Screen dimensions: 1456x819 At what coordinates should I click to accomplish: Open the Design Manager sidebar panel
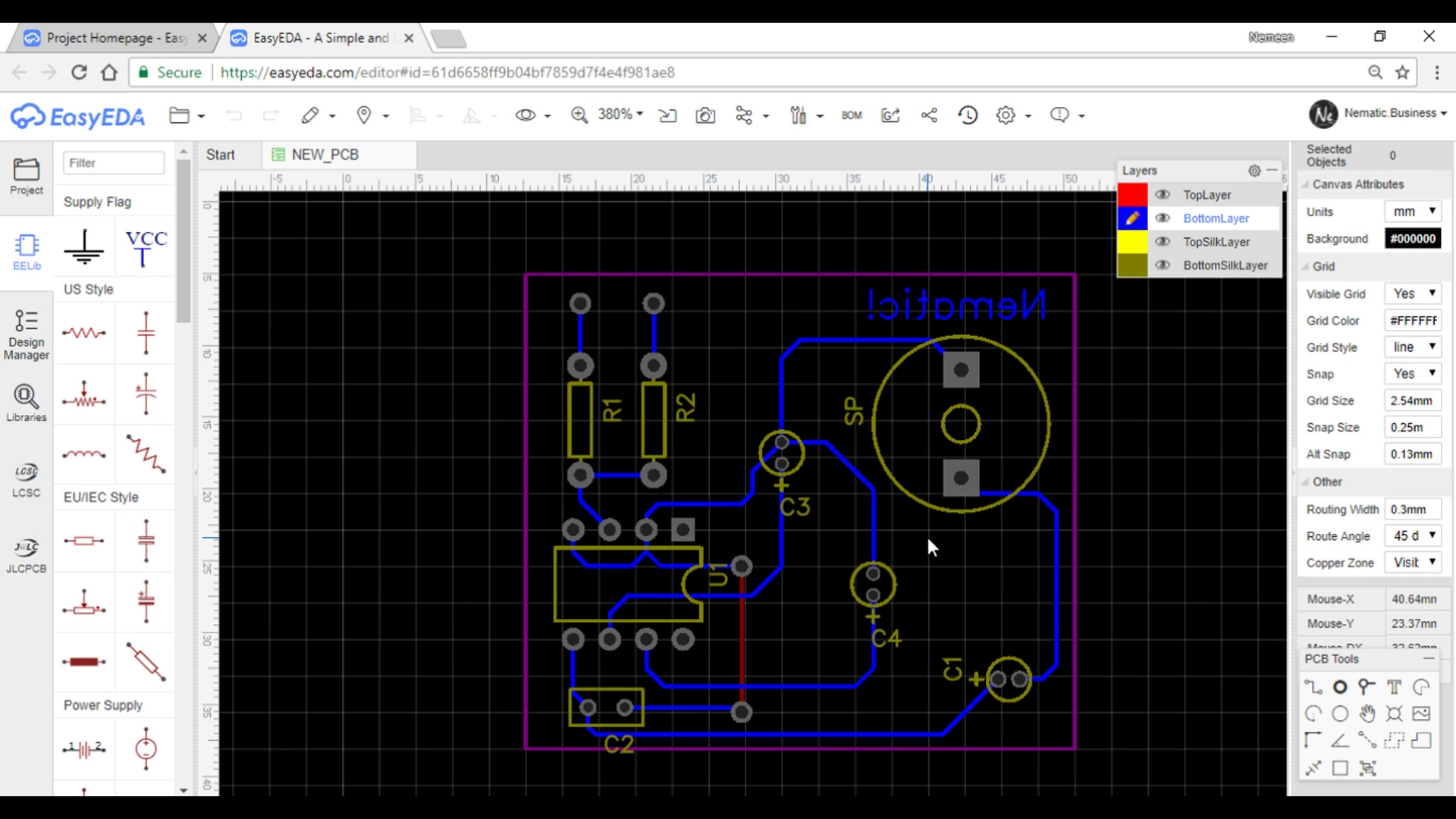(27, 334)
